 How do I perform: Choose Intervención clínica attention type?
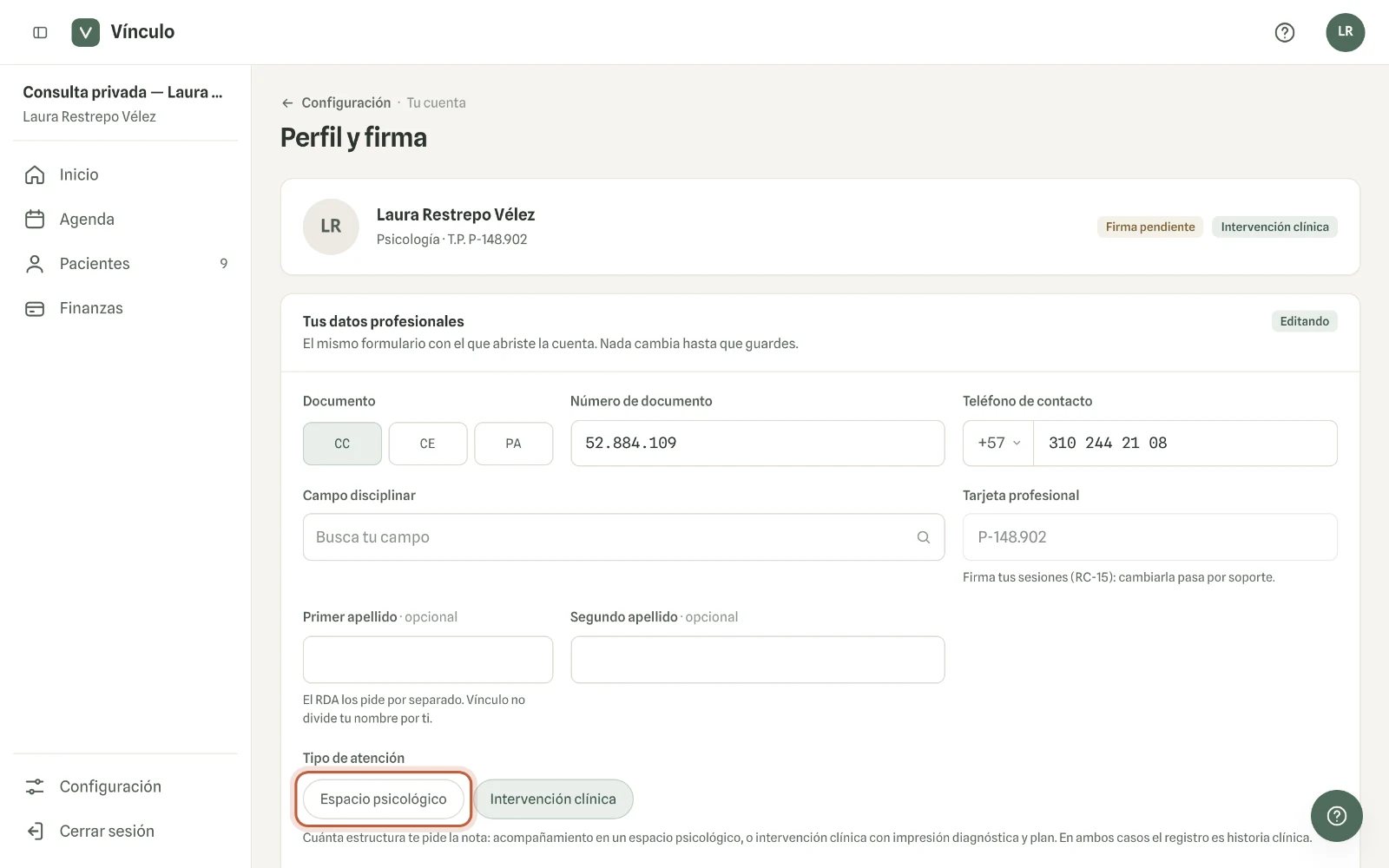tap(553, 799)
